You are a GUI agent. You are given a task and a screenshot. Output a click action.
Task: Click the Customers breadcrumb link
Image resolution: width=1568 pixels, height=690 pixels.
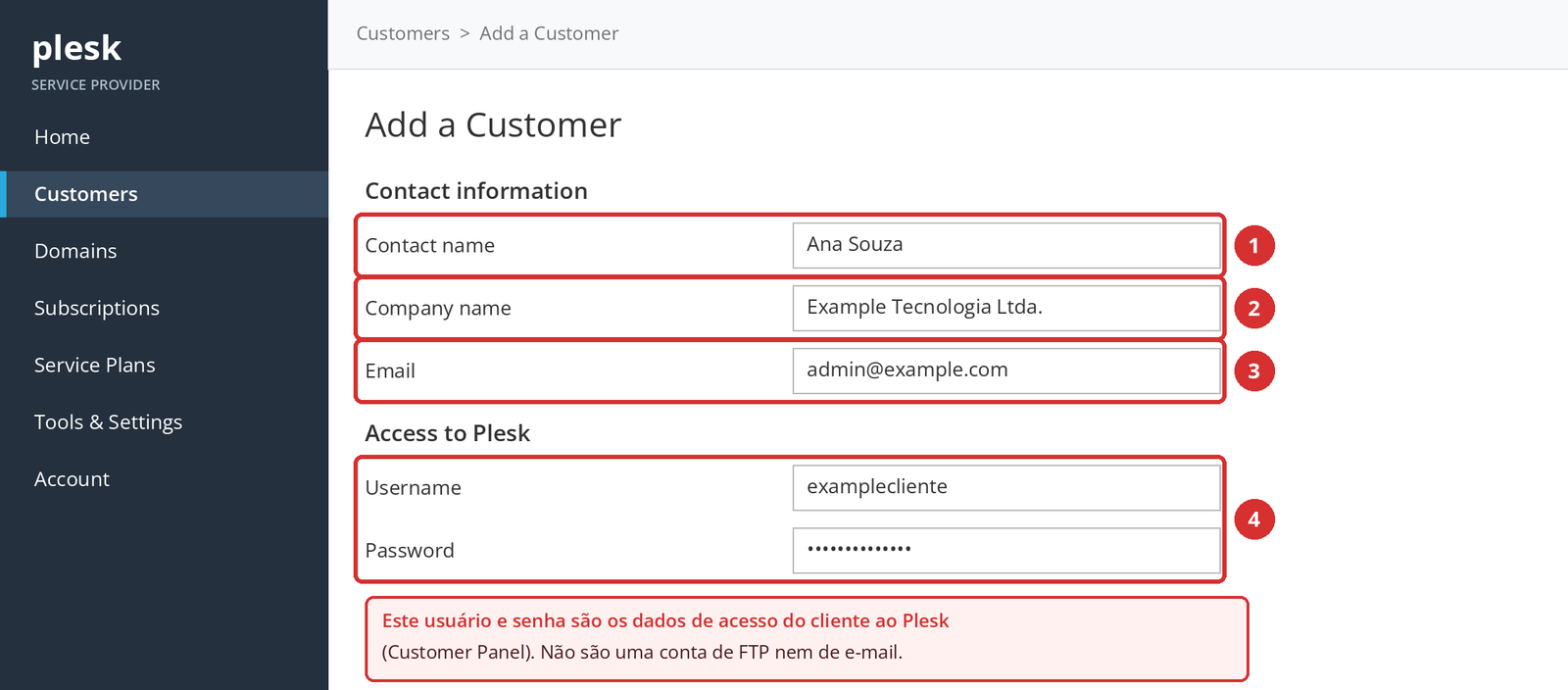pyautogui.click(x=403, y=33)
